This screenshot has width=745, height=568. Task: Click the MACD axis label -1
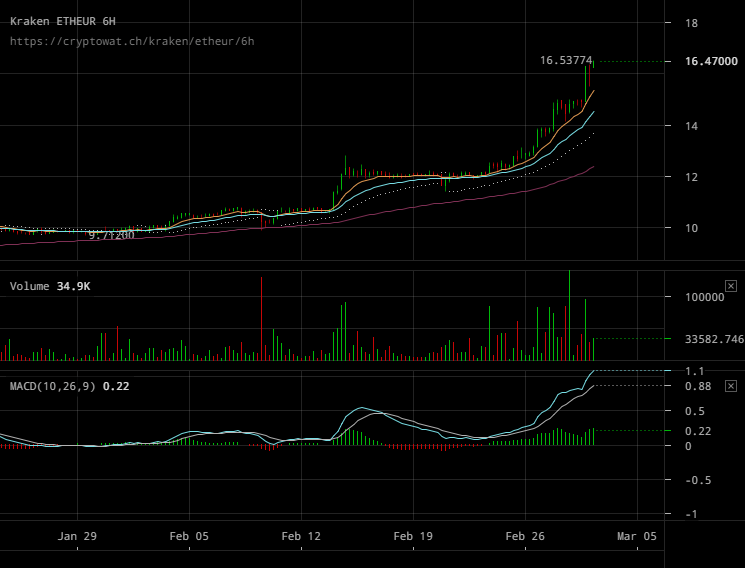(x=691, y=514)
